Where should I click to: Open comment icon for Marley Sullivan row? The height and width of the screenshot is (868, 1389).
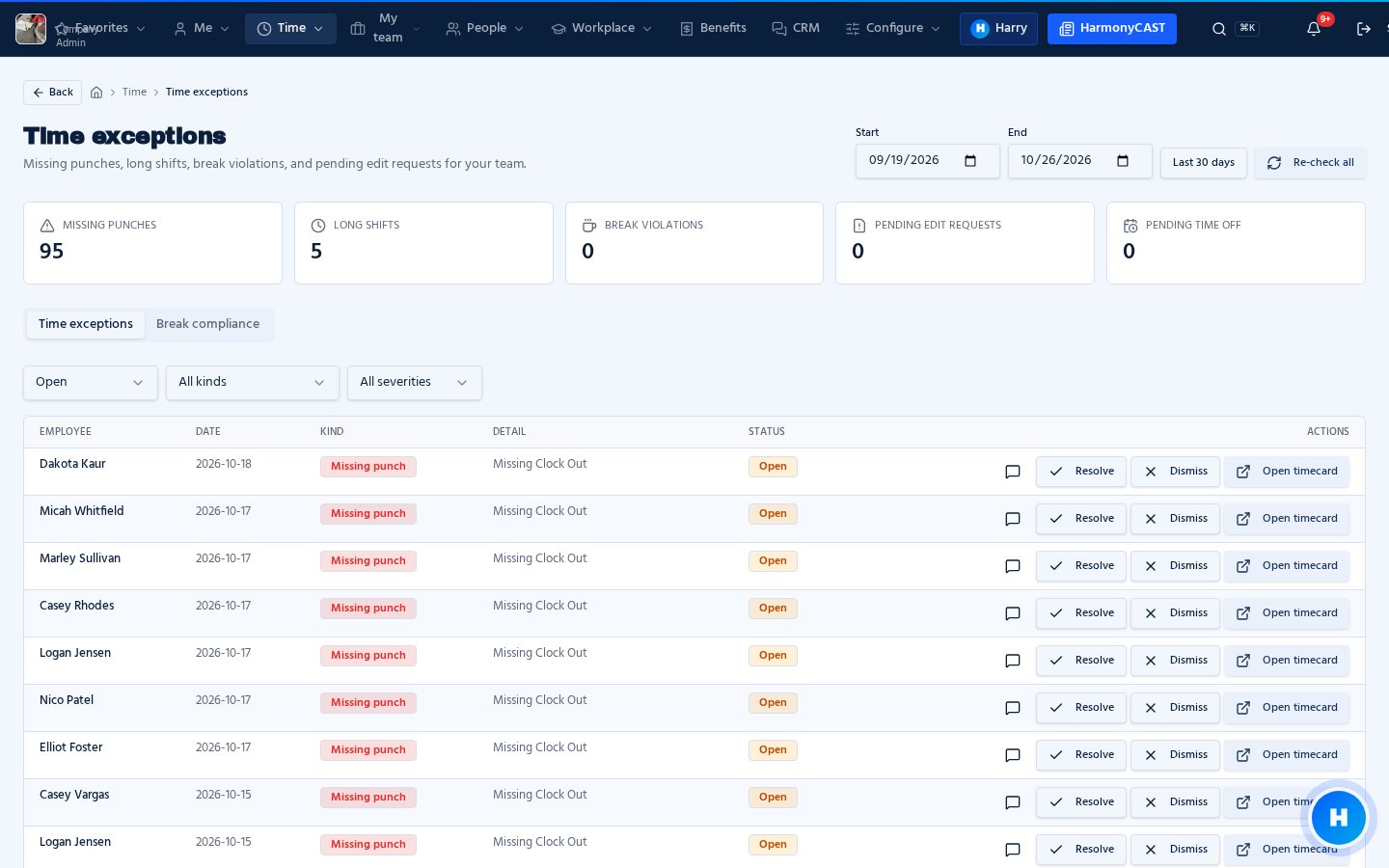tap(1013, 566)
